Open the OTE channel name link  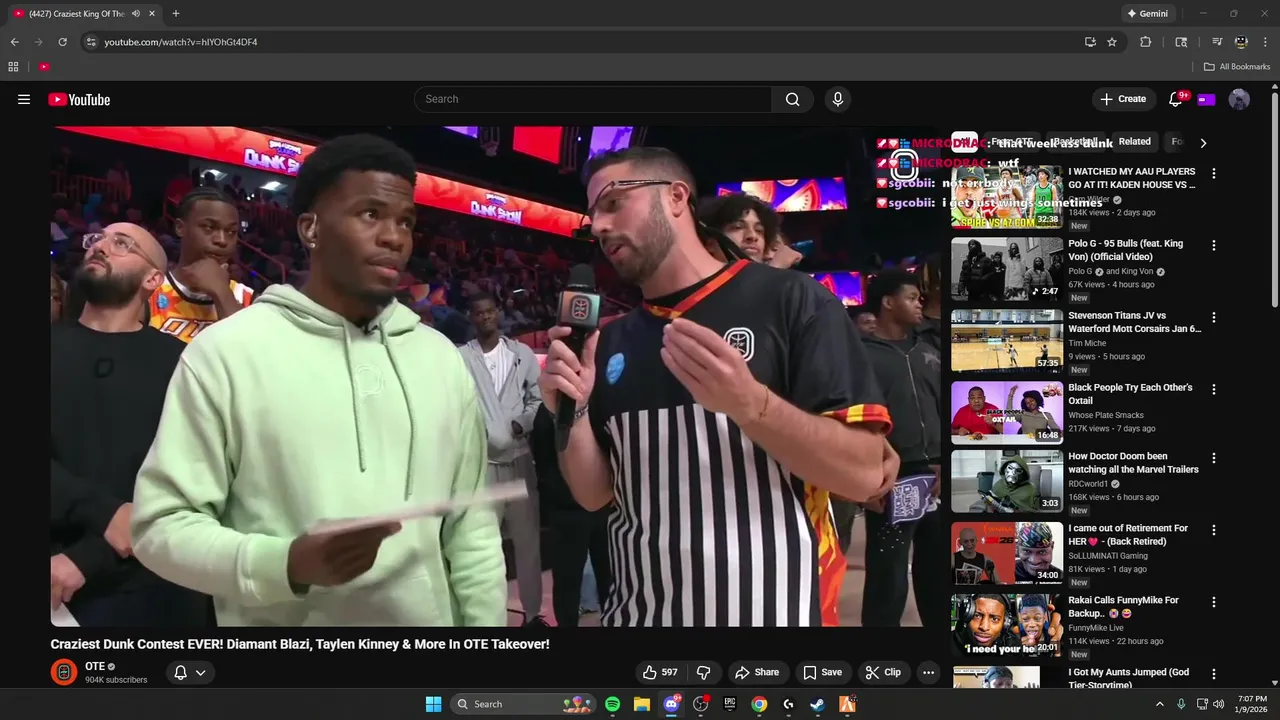tap(95, 666)
